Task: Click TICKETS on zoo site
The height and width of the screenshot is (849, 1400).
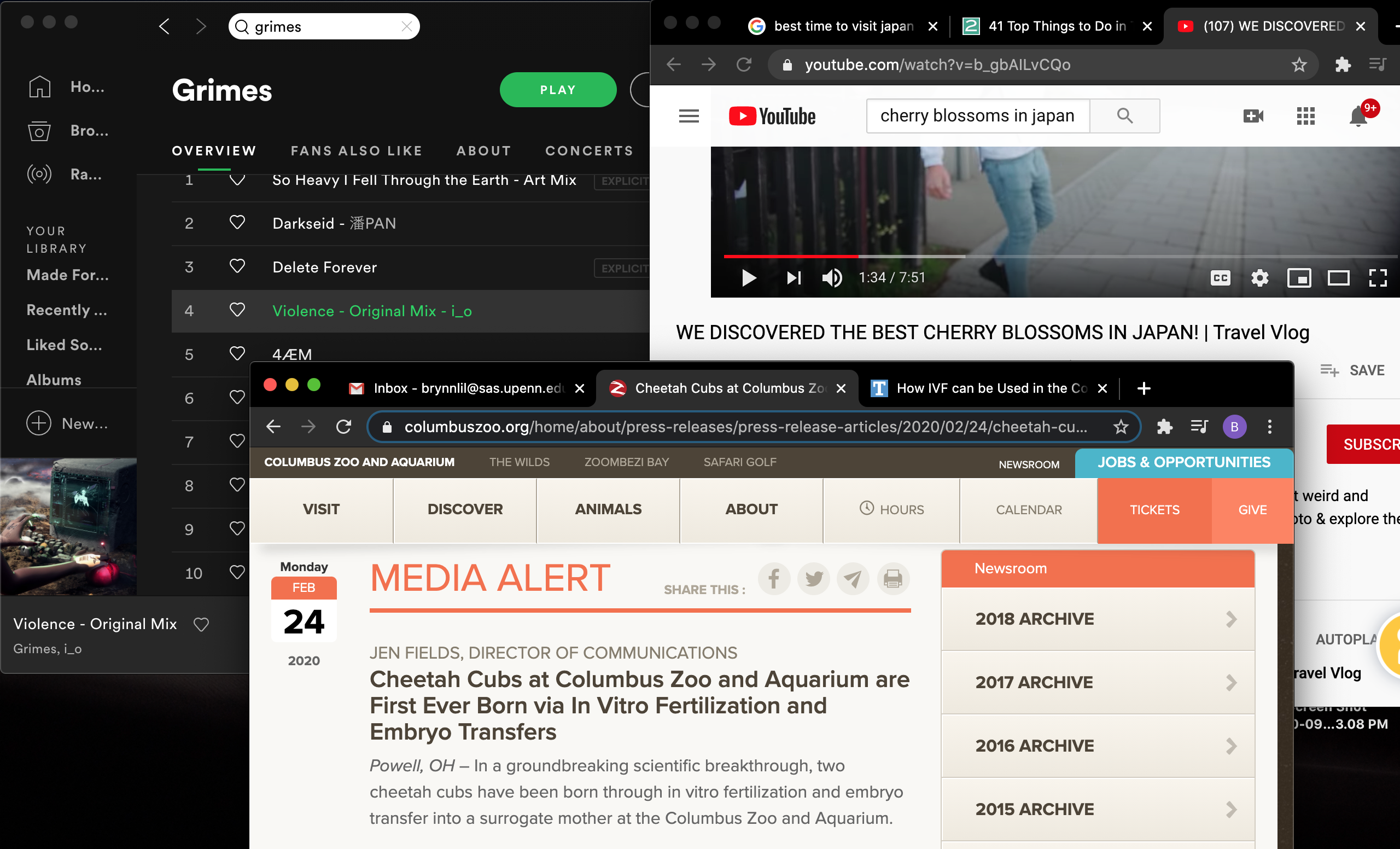Action: [1154, 510]
